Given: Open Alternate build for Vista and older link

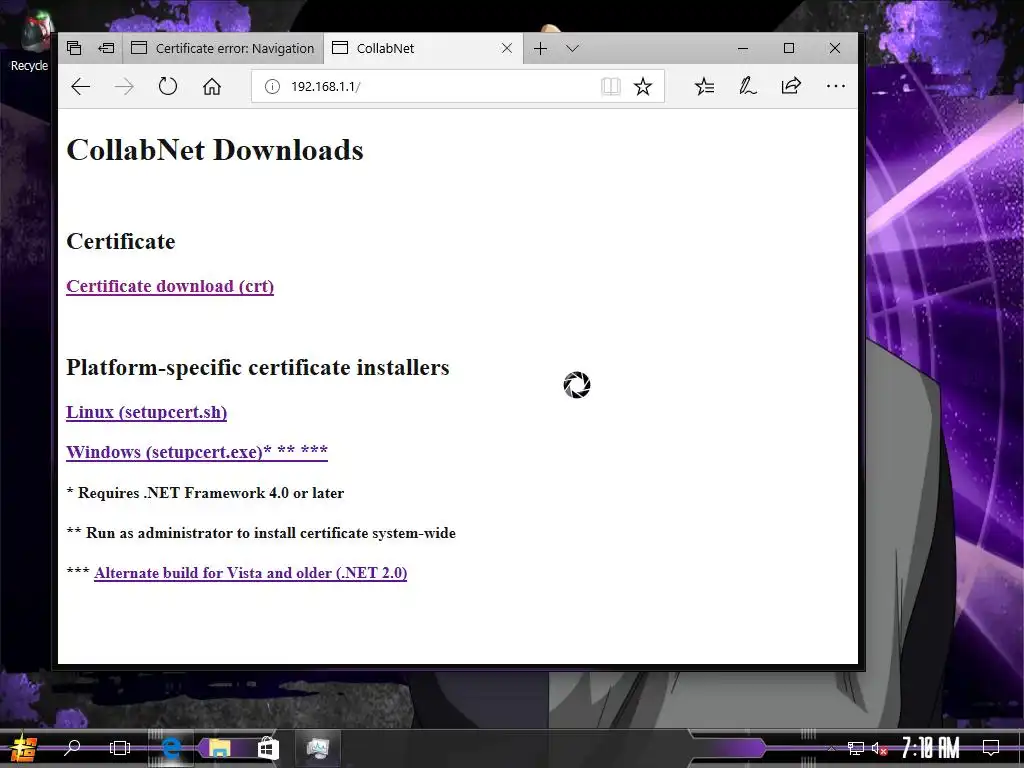Looking at the screenshot, I should coord(250,573).
